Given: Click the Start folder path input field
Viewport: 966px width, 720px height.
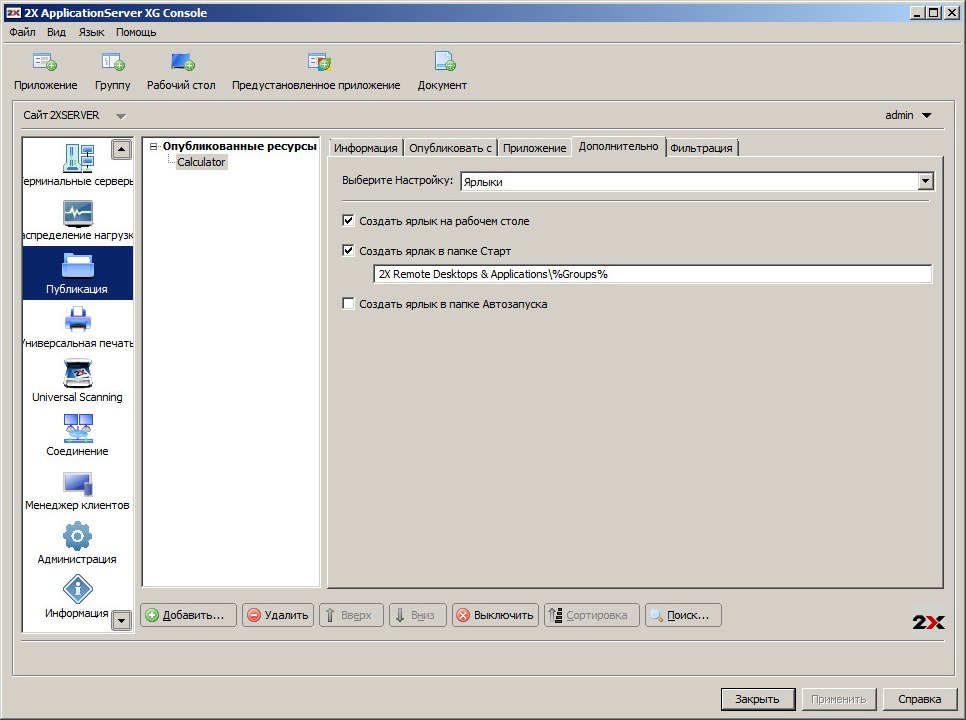Looking at the screenshot, I should pos(652,274).
